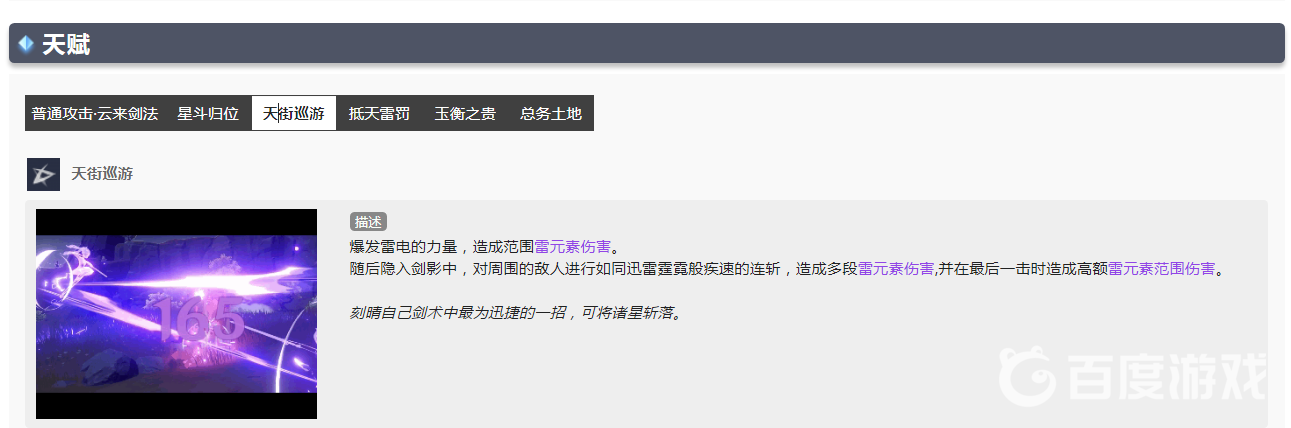
Task: Click the blue diamond icon beside 天赋
Action: tap(26, 44)
